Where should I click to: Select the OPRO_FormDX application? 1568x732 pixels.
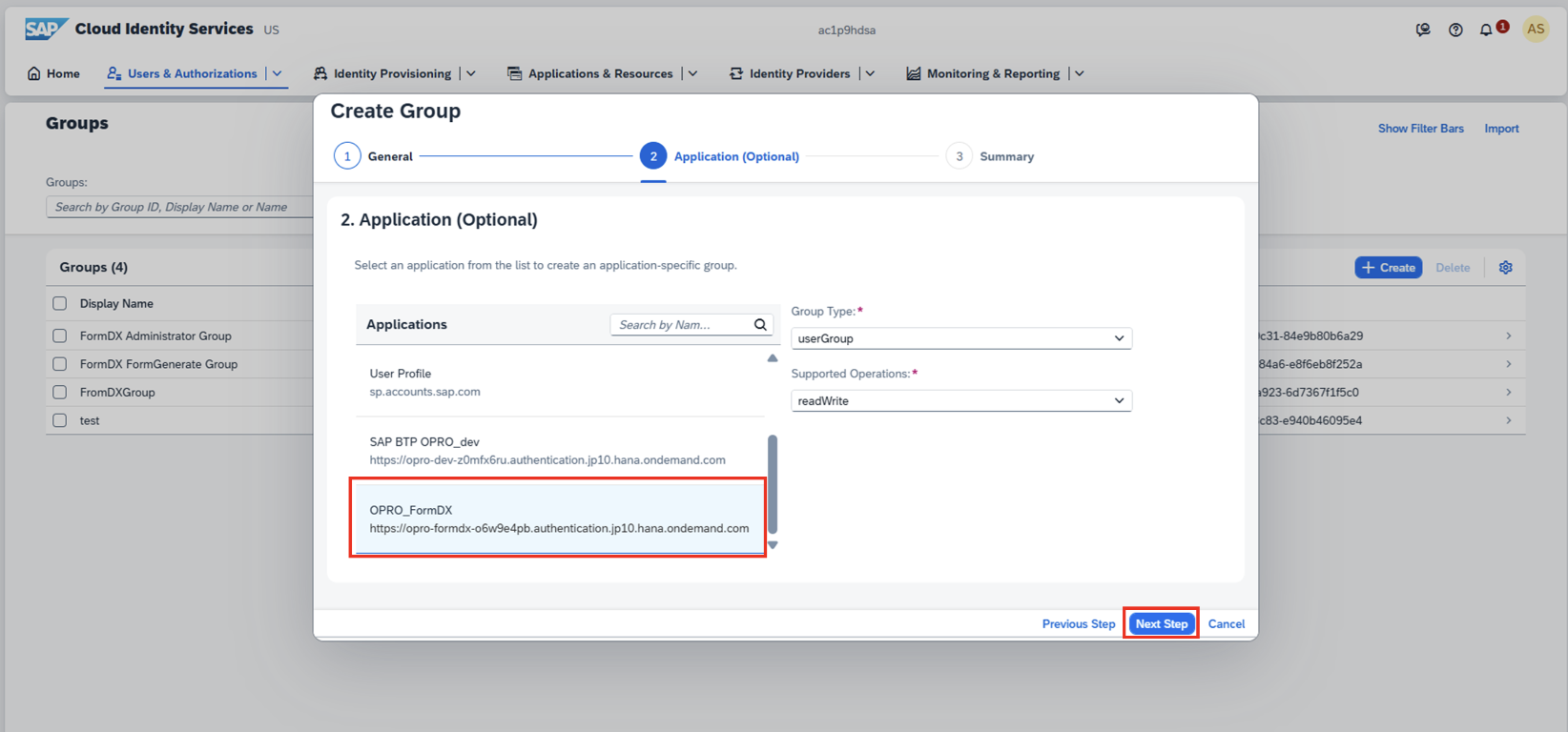[x=558, y=518]
